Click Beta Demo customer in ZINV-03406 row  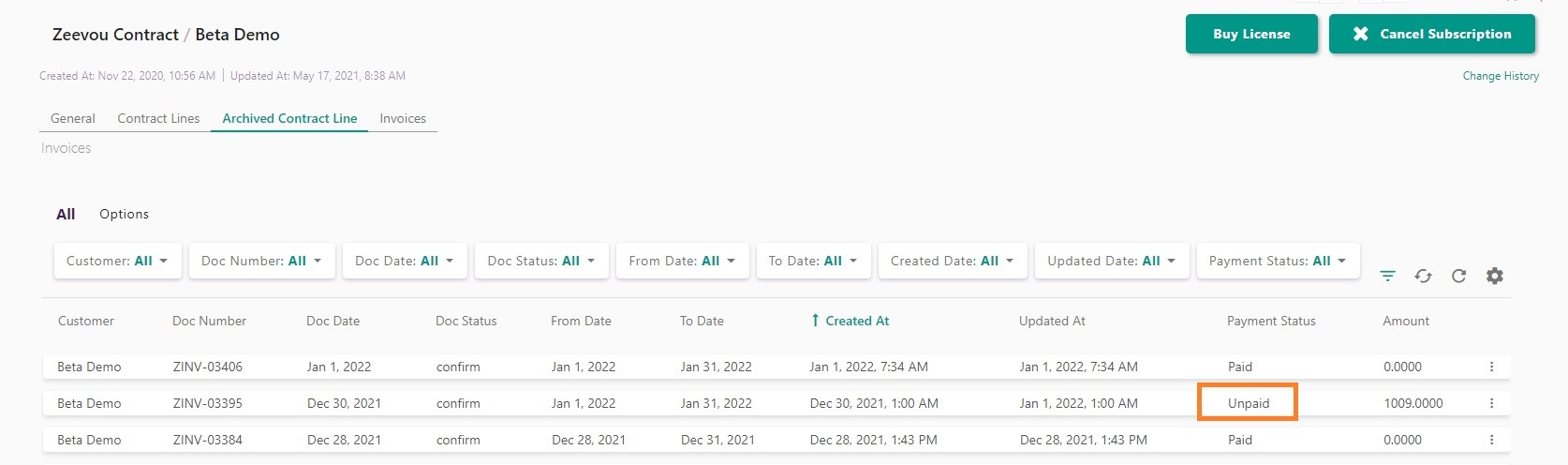click(x=89, y=367)
